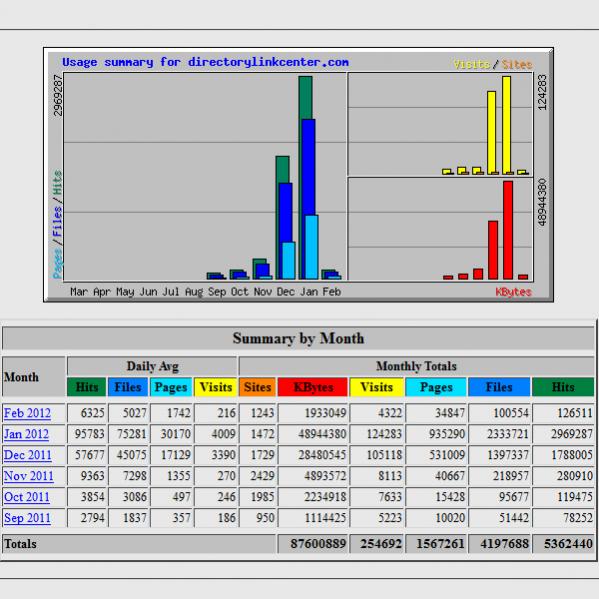Image resolution: width=599 pixels, height=599 pixels.
Task: Click the Dec hits bar in chart
Action: pos(282,170)
